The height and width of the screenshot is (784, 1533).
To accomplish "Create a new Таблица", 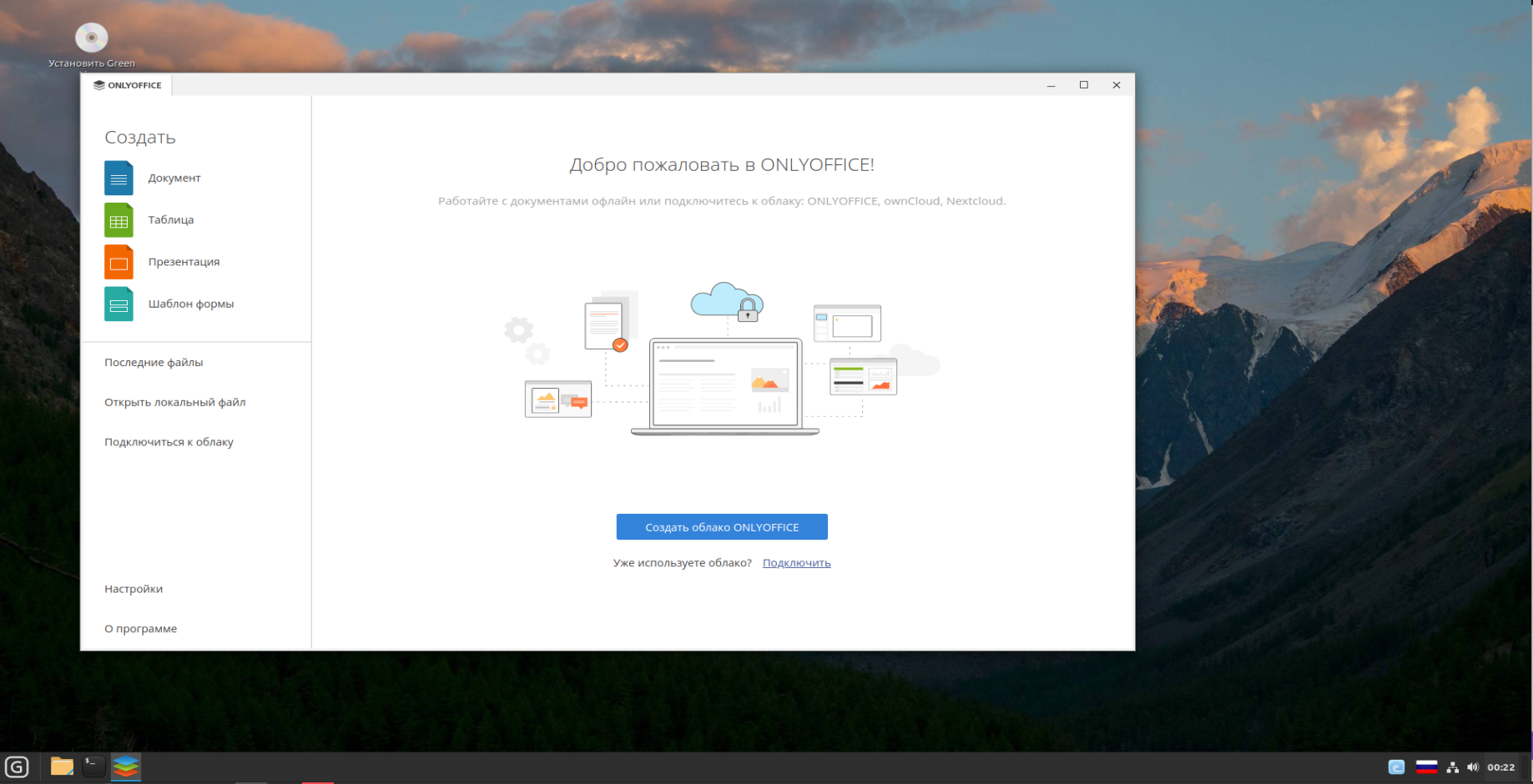I will tap(171, 219).
